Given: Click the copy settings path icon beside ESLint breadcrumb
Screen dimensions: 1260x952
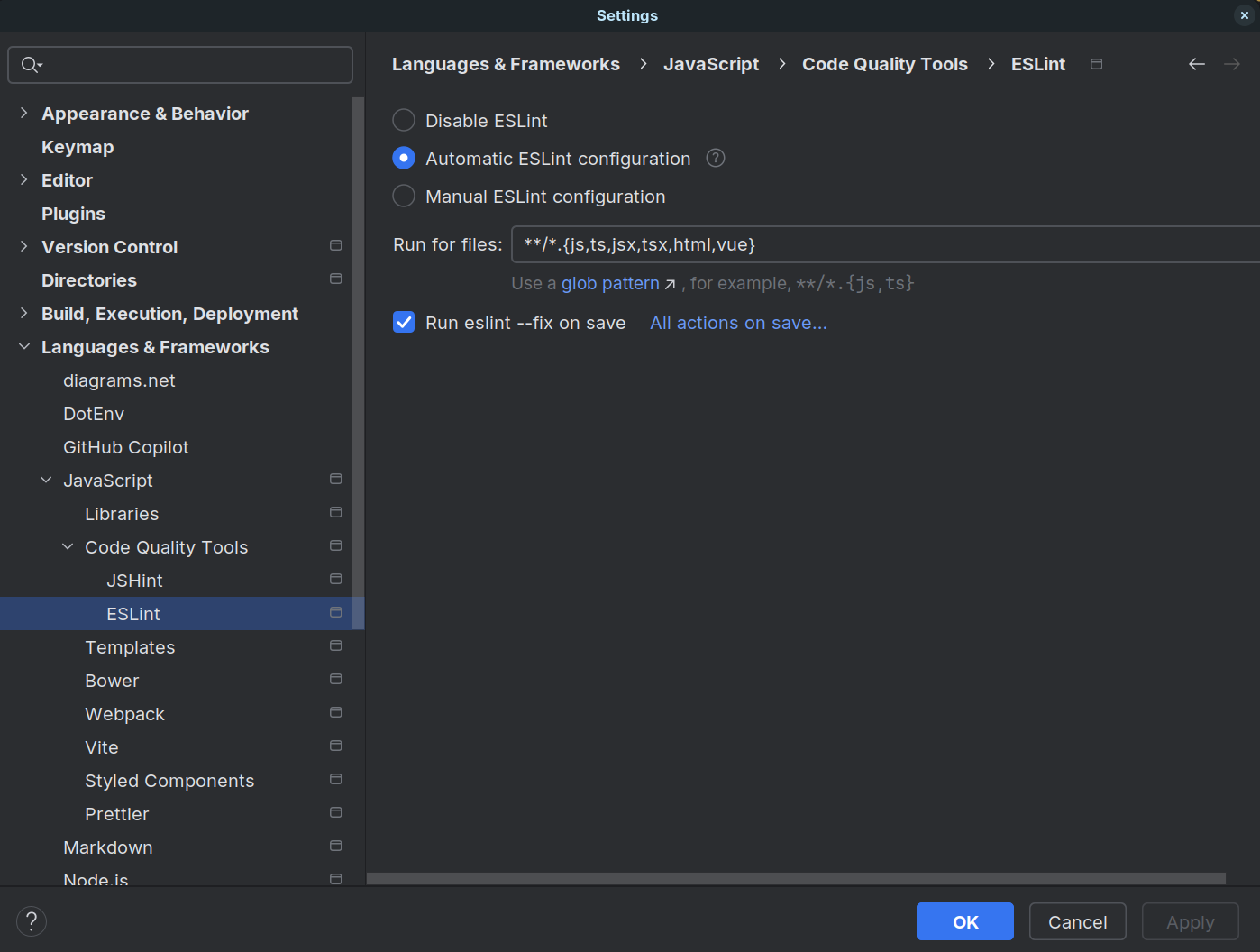Looking at the screenshot, I should coord(1096,64).
